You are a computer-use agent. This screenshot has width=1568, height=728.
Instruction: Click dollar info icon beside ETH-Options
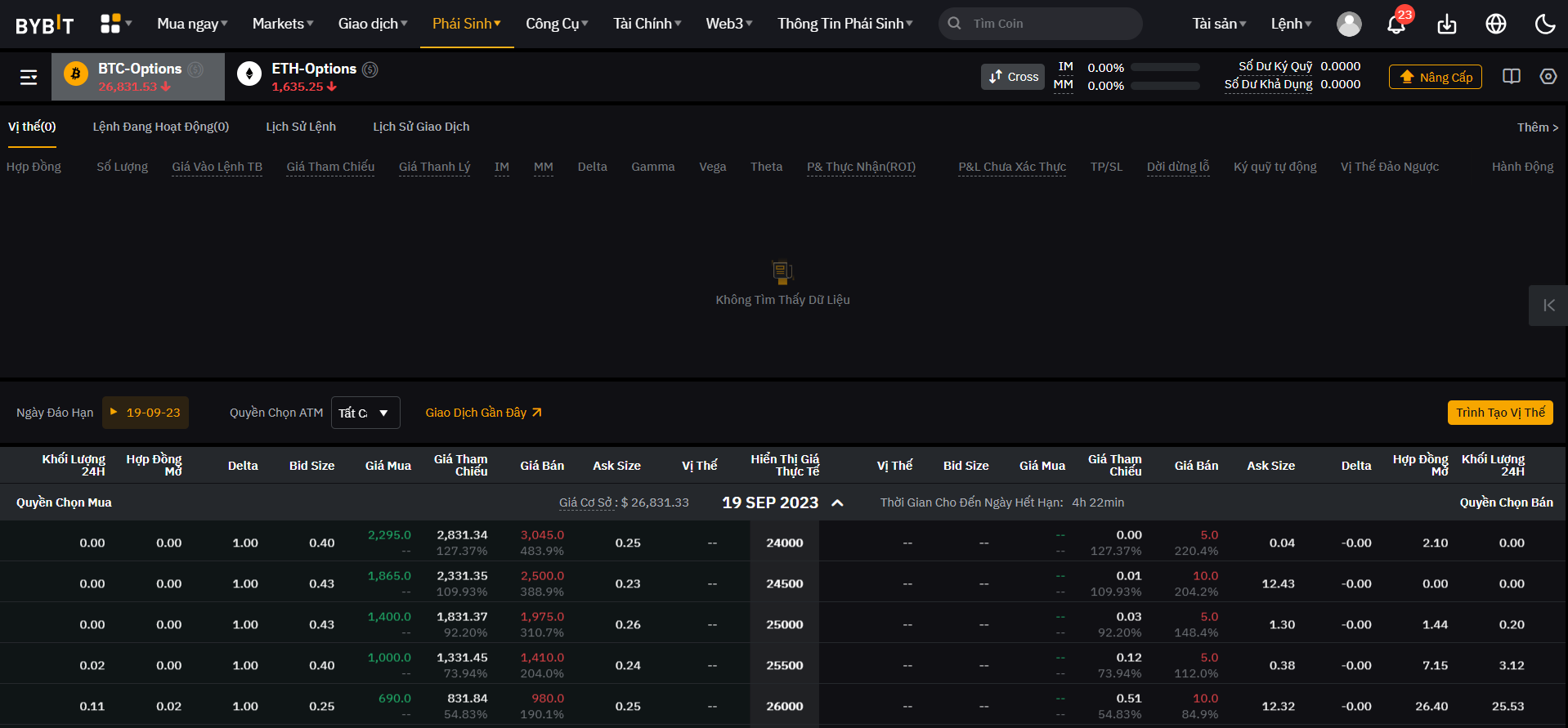pos(370,69)
